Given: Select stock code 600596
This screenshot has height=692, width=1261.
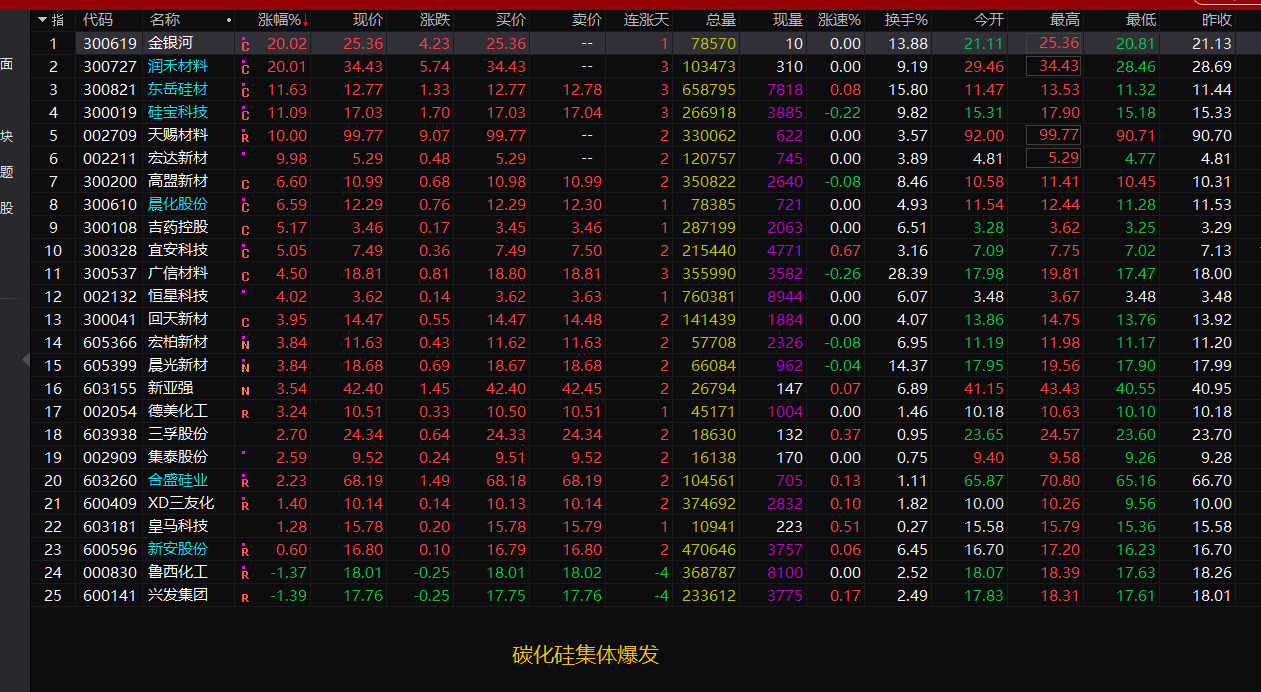Looking at the screenshot, I should click(110, 549).
